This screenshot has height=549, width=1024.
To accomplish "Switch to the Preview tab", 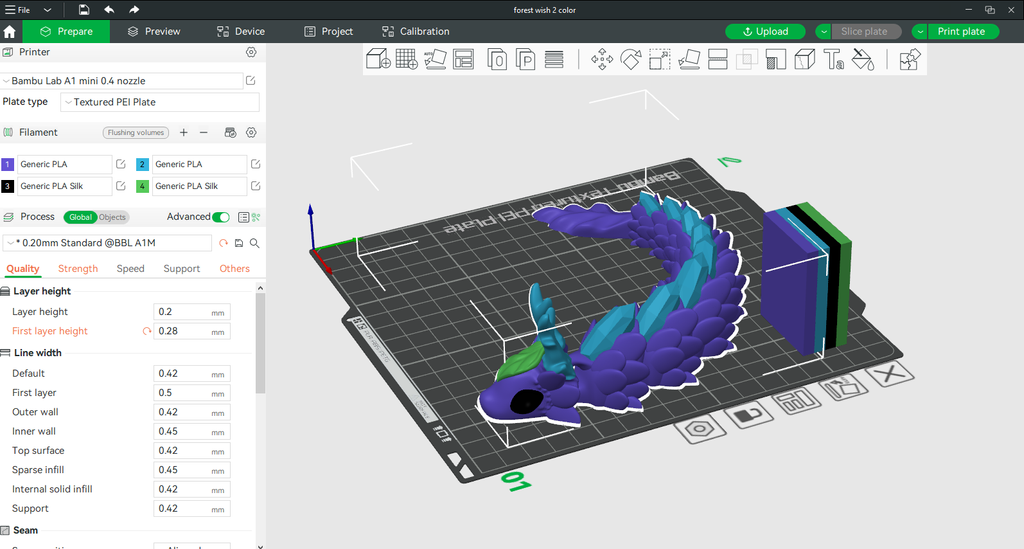I will pos(153,31).
